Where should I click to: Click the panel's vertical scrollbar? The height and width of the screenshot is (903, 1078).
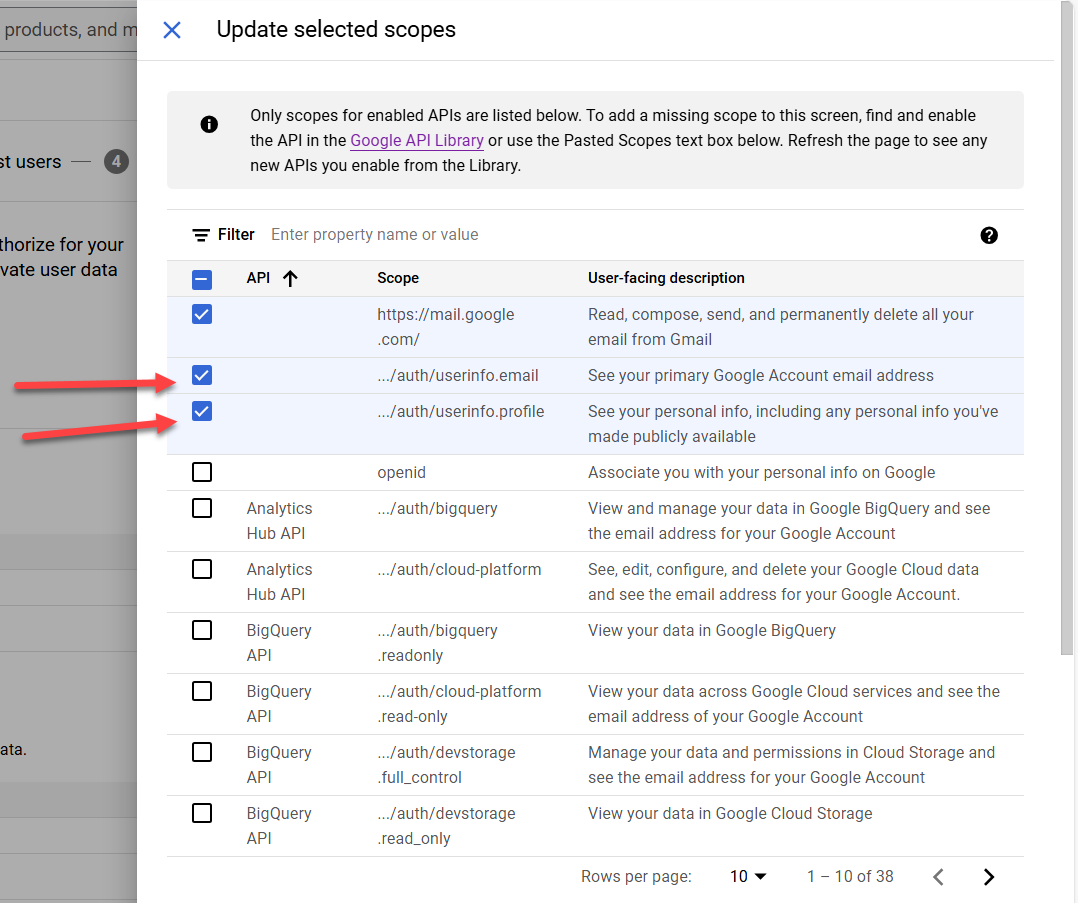pos(1067,330)
